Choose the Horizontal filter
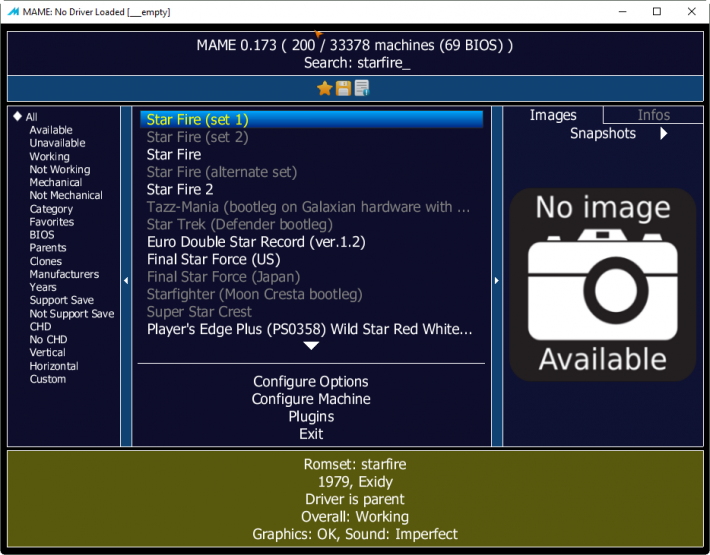 (x=54, y=366)
